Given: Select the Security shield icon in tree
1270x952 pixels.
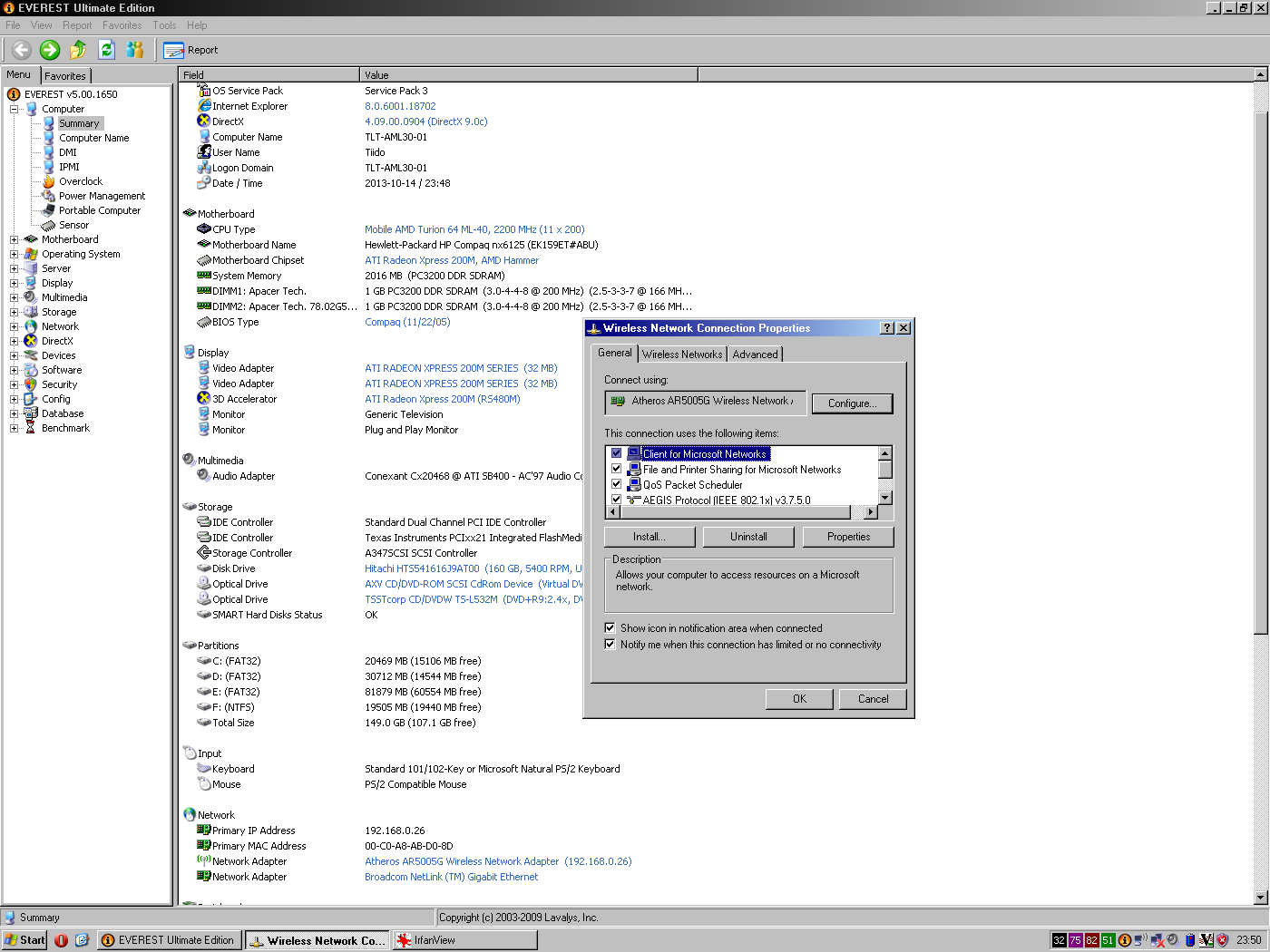Looking at the screenshot, I should click(x=31, y=384).
